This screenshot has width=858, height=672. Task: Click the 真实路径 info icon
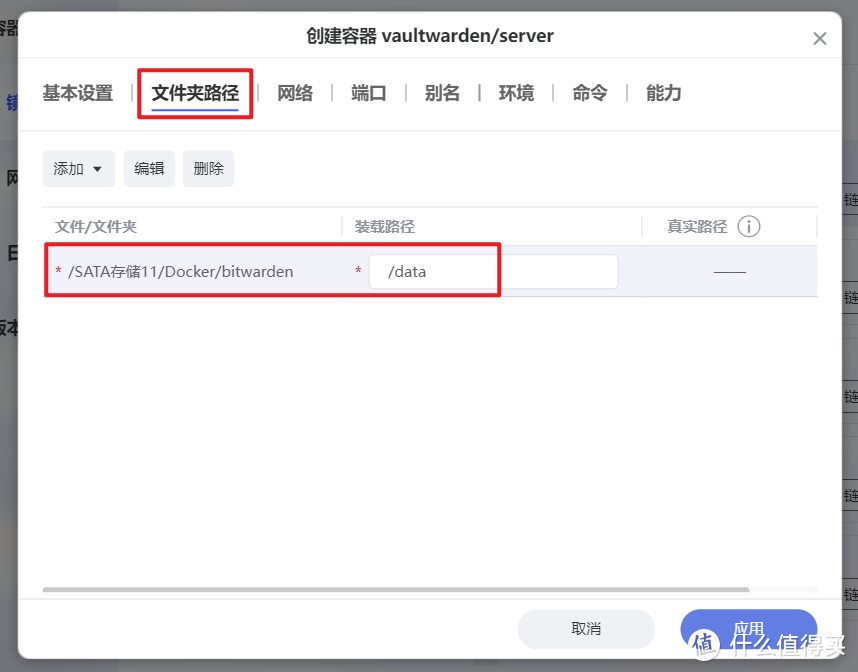pos(749,226)
